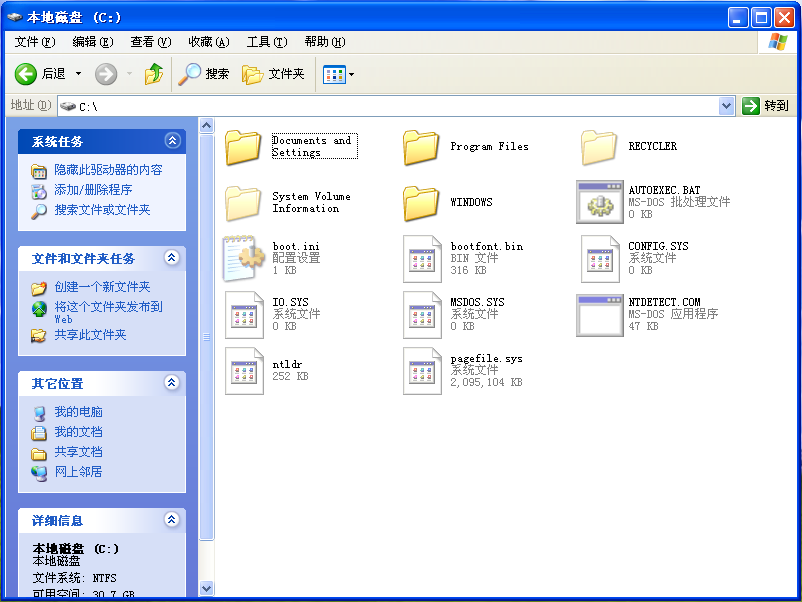Collapse the 详细信息 panel

(x=172, y=520)
